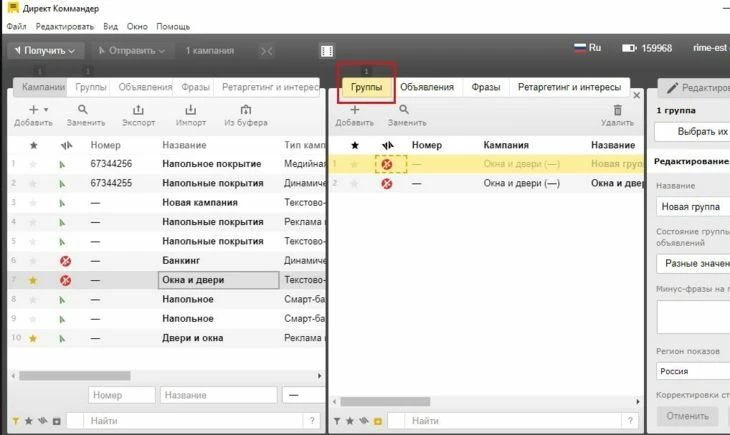Click the Редактировать pencil tab in right panel
This screenshot has width=730, height=435.
point(694,88)
